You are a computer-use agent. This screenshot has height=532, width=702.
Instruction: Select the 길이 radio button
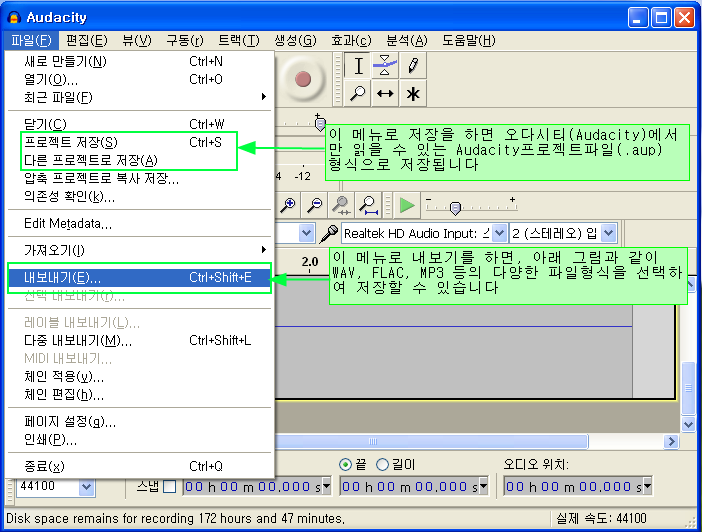click(382, 465)
